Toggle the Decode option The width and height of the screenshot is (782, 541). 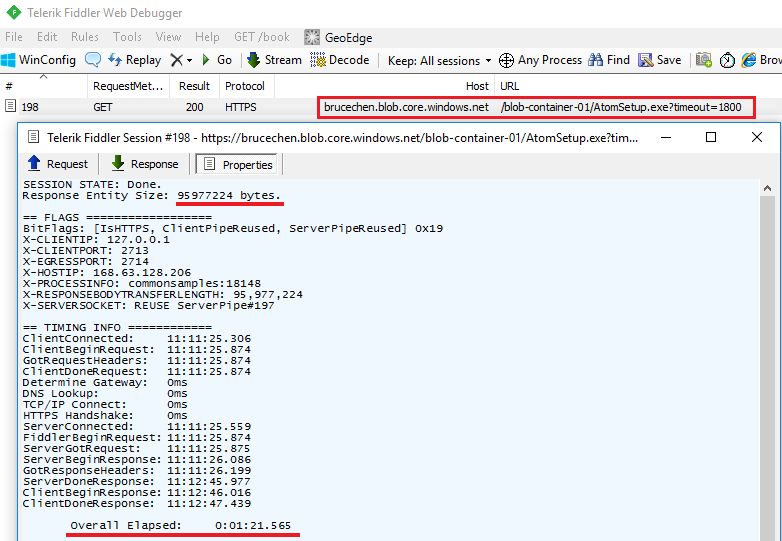point(339,60)
